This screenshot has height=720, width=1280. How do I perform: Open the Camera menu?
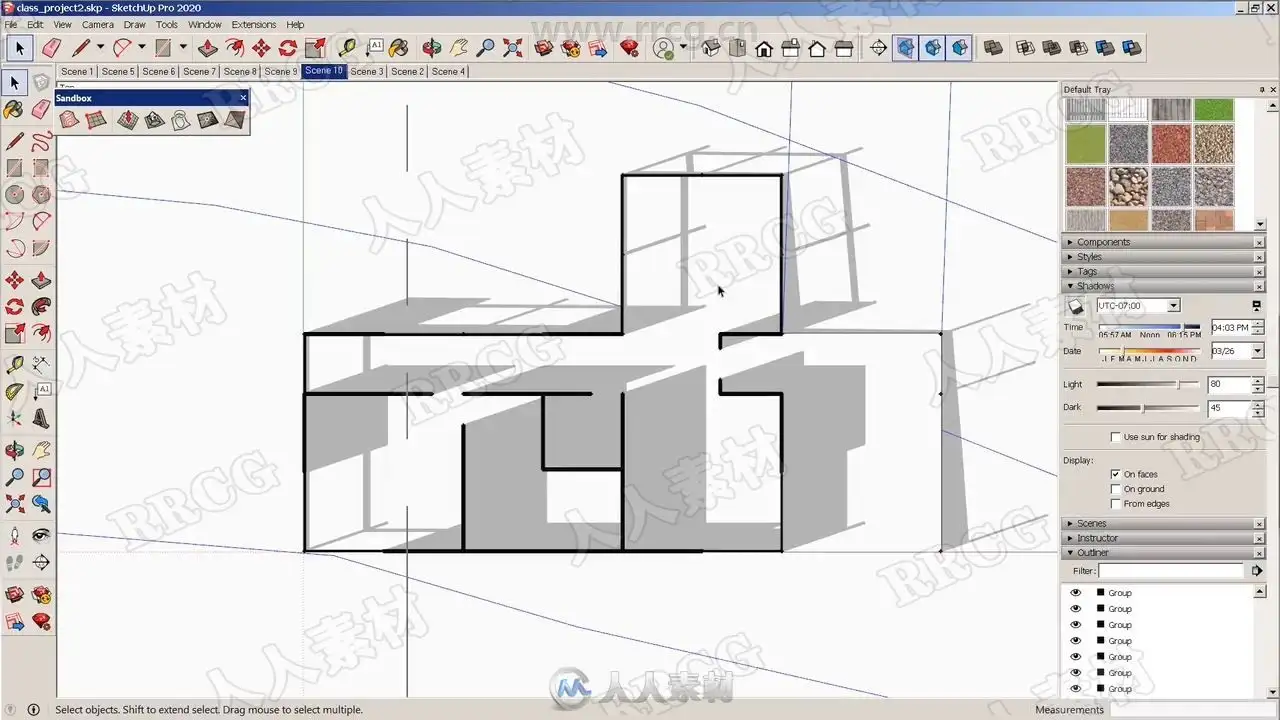(x=97, y=24)
